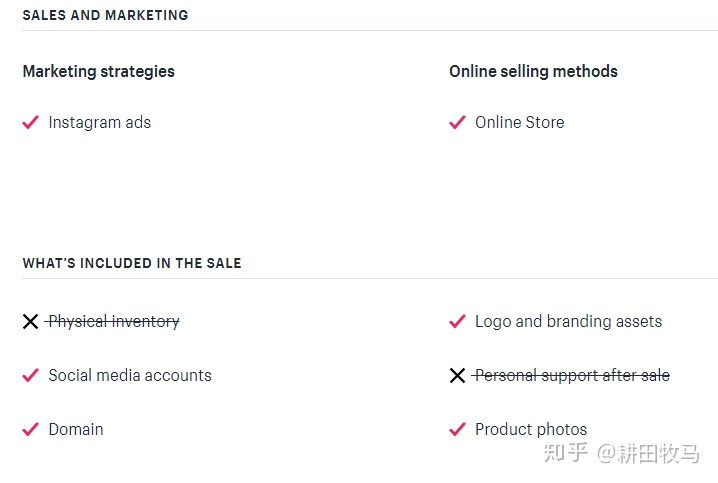The height and width of the screenshot is (483, 718).
Task: Click the Marketing strategies heading
Action: [x=98, y=71]
